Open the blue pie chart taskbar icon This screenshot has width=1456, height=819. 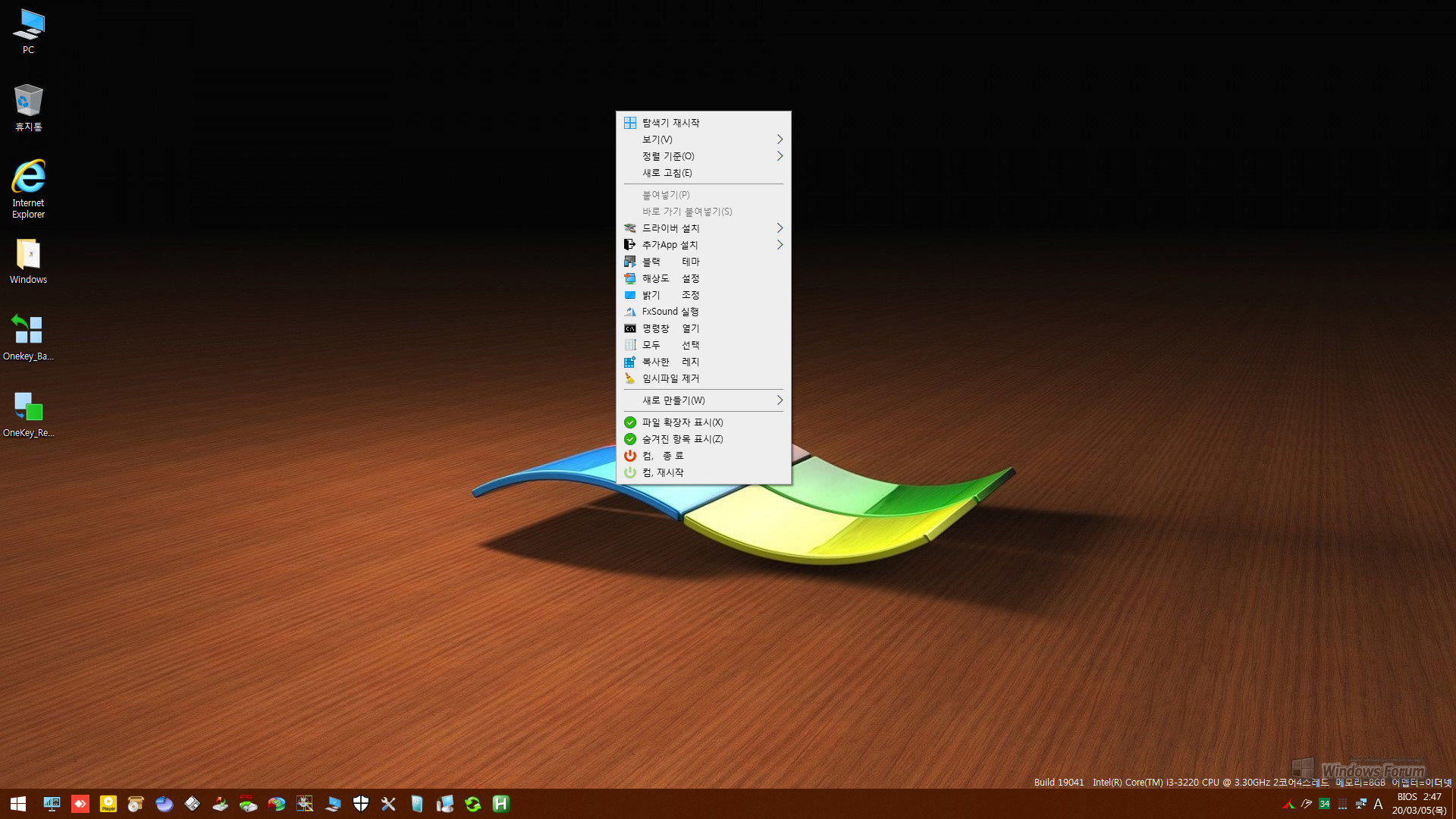[164, 804]
